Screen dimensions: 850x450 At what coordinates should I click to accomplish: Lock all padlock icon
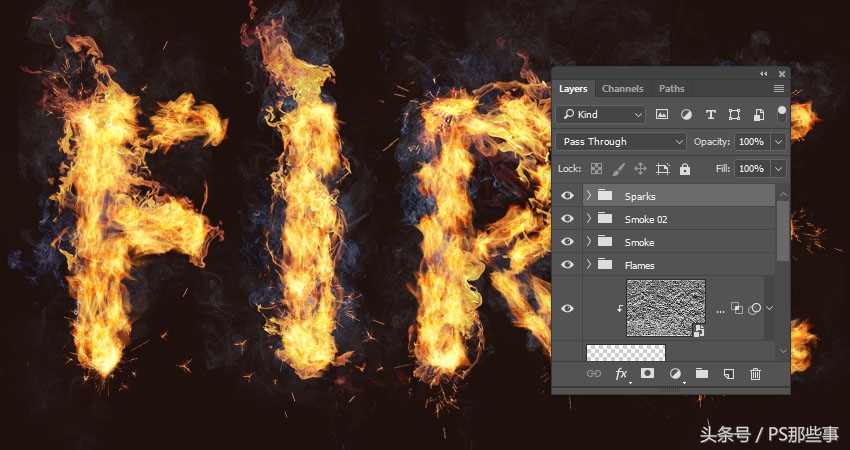[685, 169]
